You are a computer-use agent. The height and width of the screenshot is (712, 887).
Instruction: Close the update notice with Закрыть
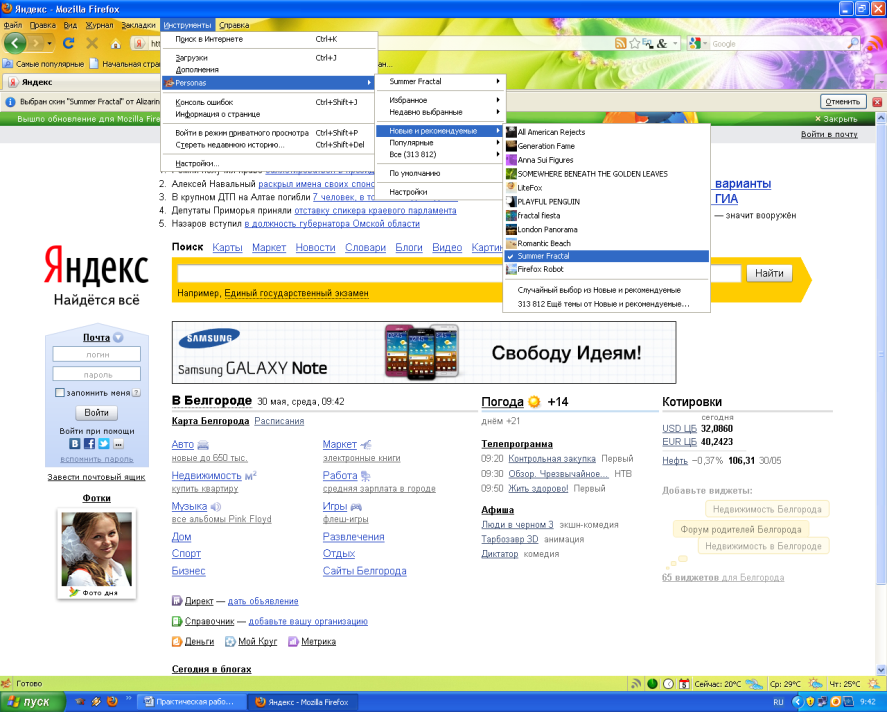[836, 119]
